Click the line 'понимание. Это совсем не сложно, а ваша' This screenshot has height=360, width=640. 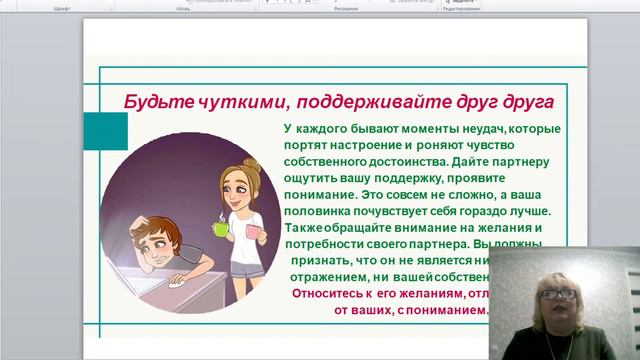pos(412,195)
